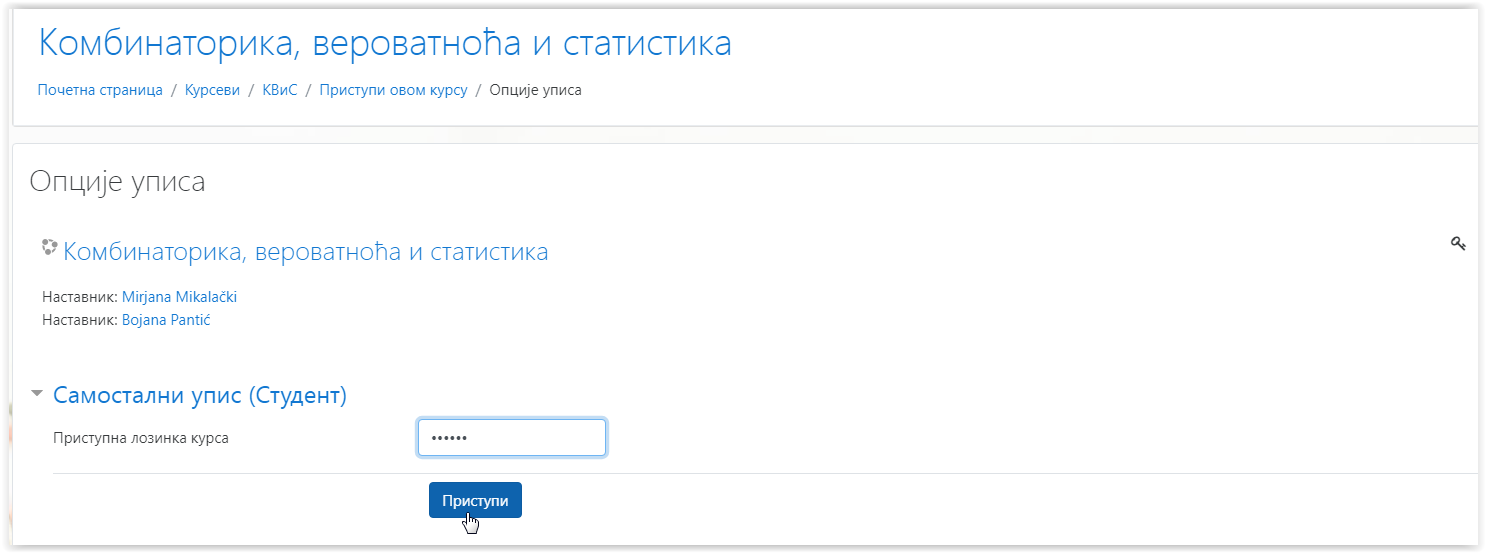Open the course link under Опције уписа
The width and height of the screenshot is (1486, 553).
point(305,251)
